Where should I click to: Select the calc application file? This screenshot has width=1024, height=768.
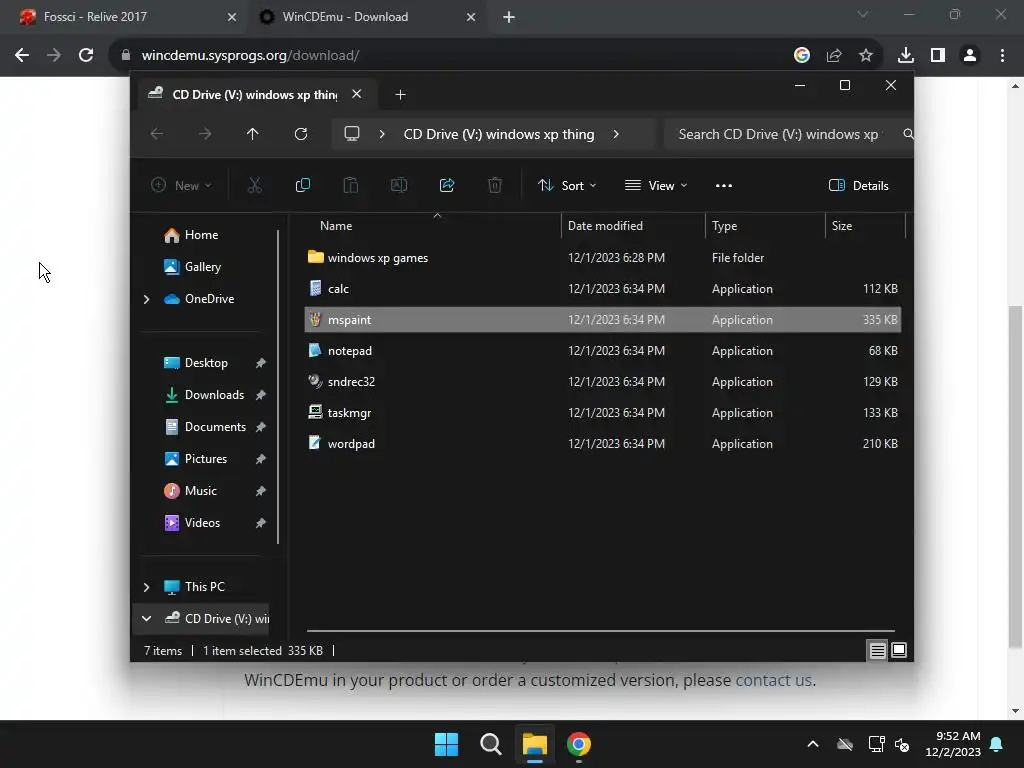tap(602, 289)
